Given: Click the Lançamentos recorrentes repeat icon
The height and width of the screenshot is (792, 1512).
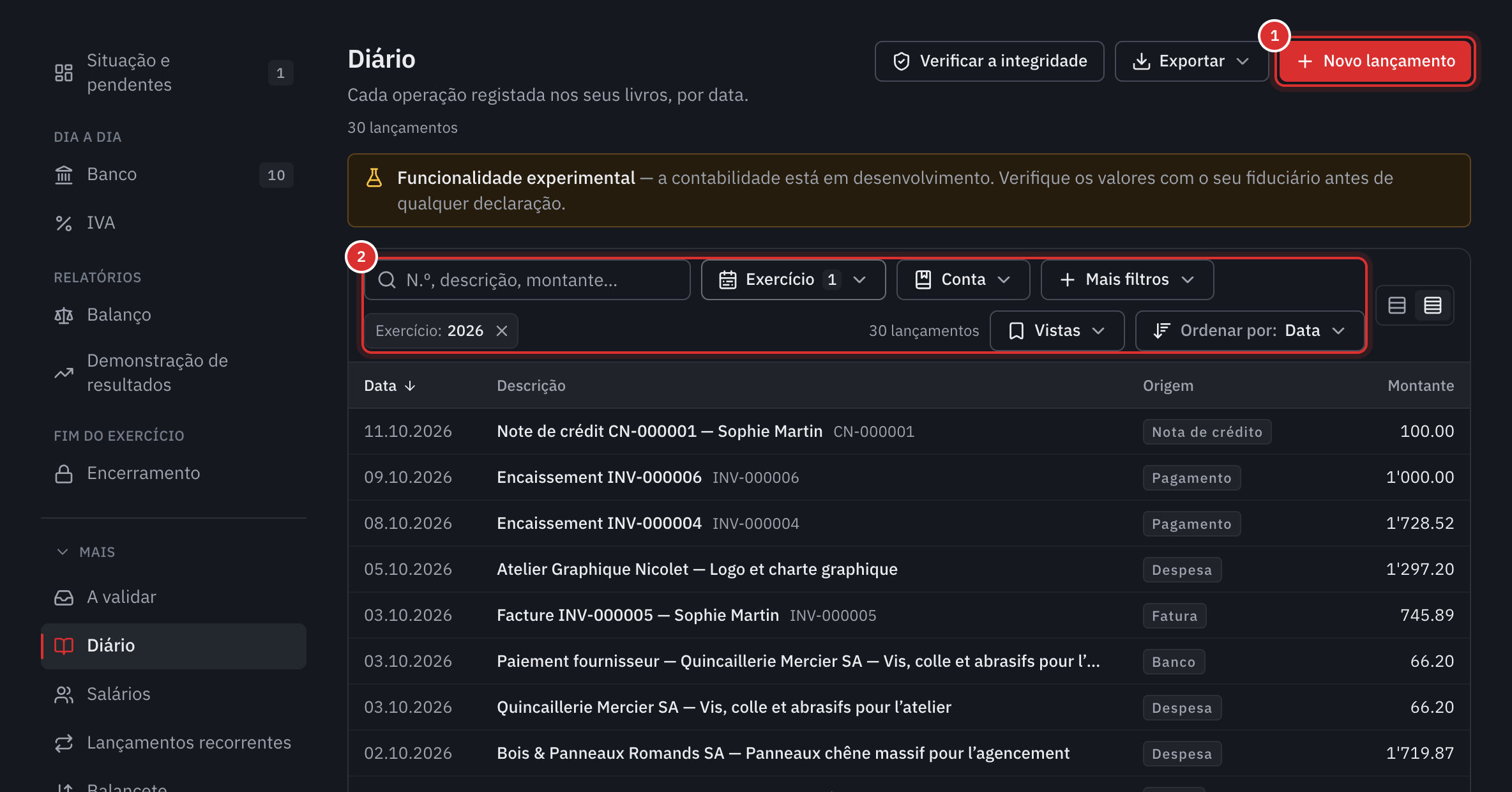Looking at the screenshot, I should 64,743.
